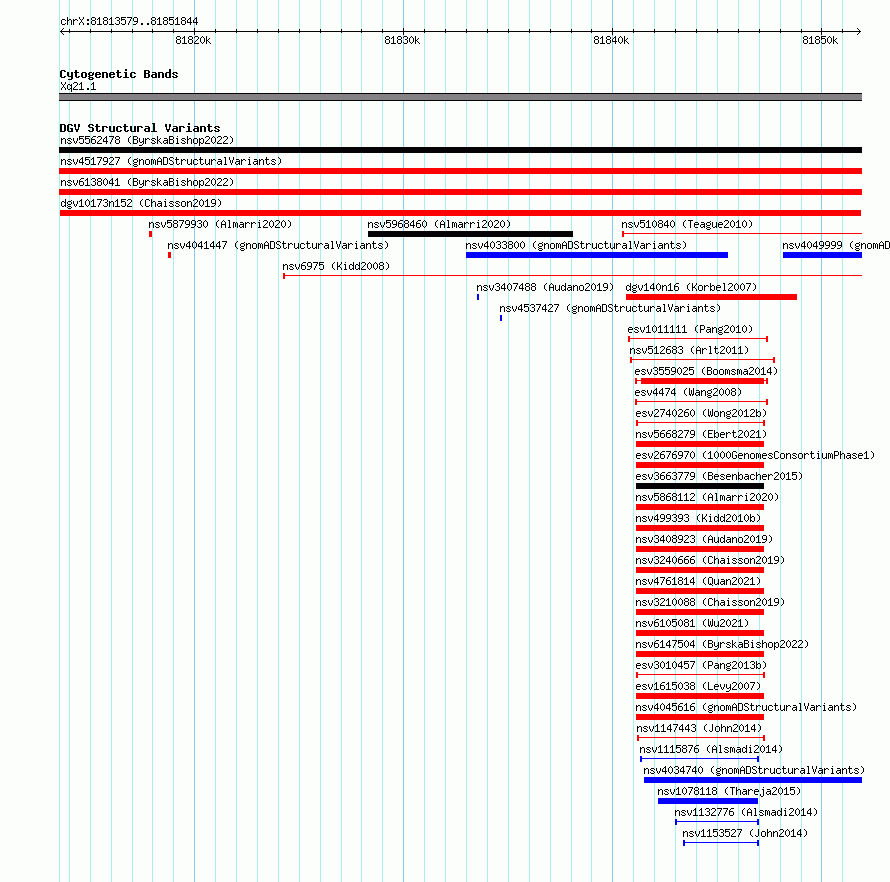Click the Xq21.1 cytogenetic band bar
The height and width of the screenshot is (882, 890).
[460, 97]
